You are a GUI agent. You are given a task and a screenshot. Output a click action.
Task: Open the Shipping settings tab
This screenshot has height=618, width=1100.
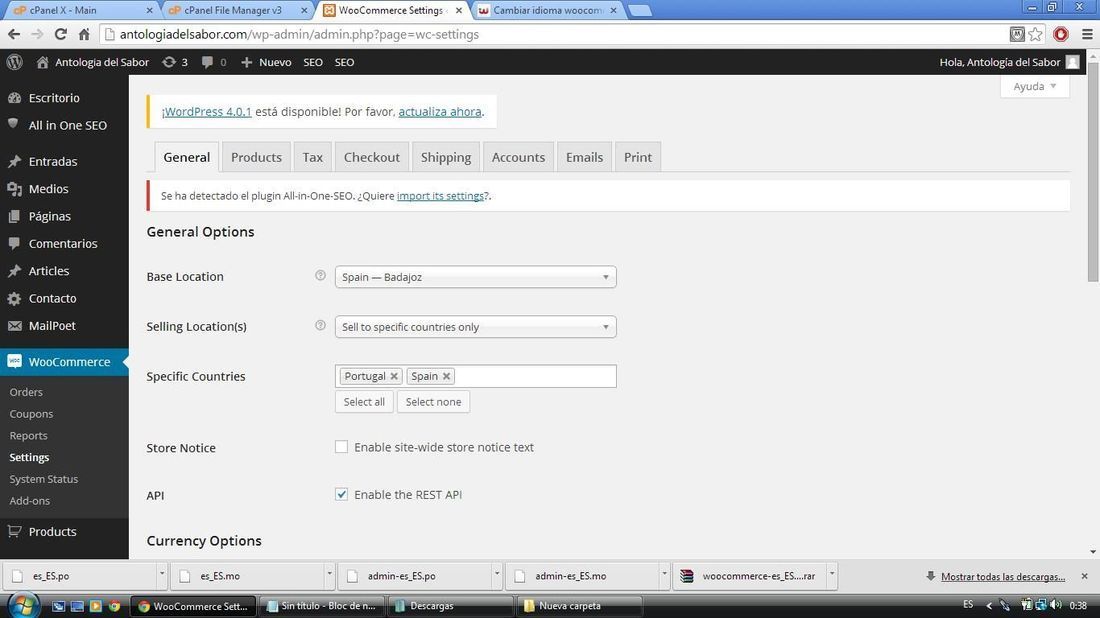(445, 157)
